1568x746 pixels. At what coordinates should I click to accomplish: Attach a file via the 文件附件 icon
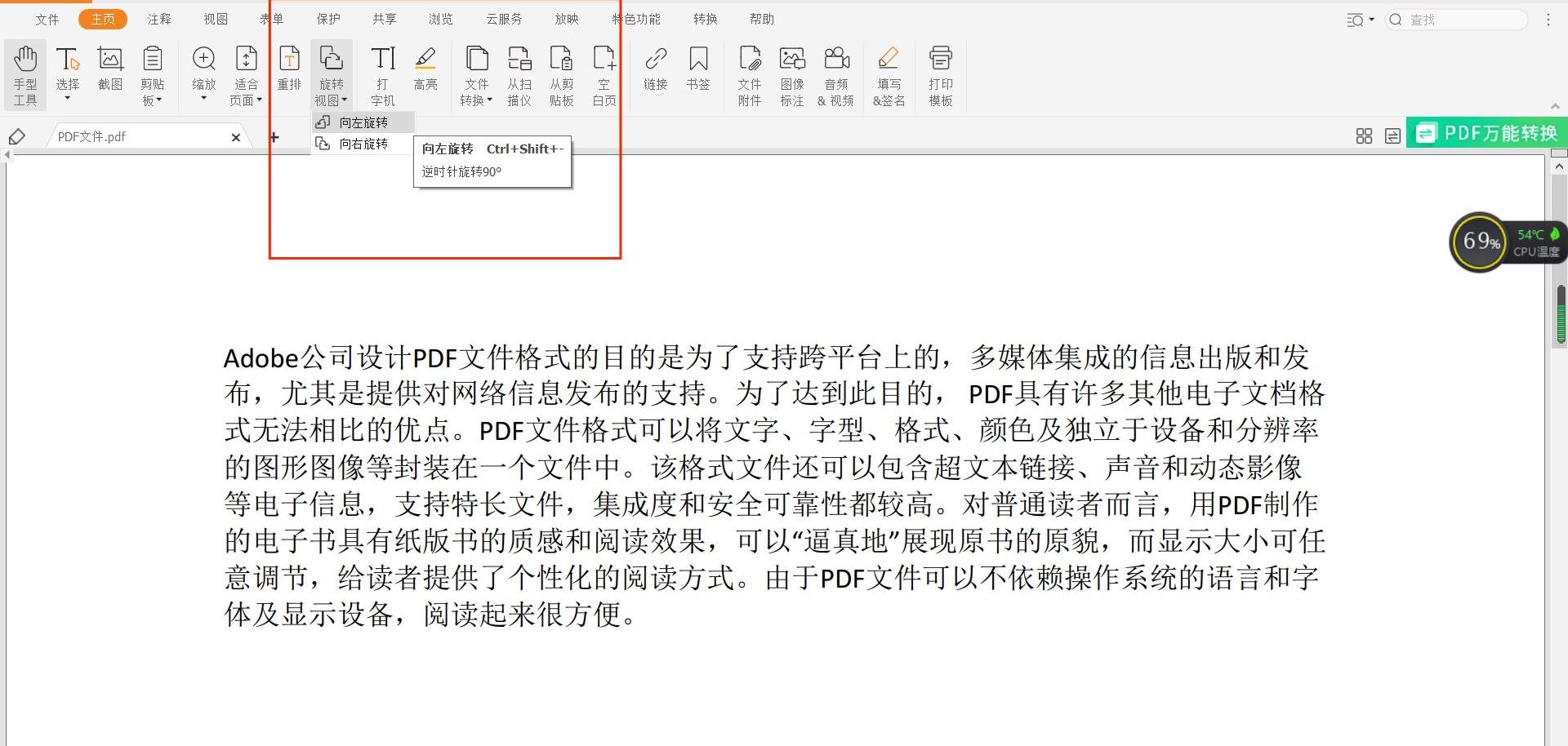tap(748, 74)
